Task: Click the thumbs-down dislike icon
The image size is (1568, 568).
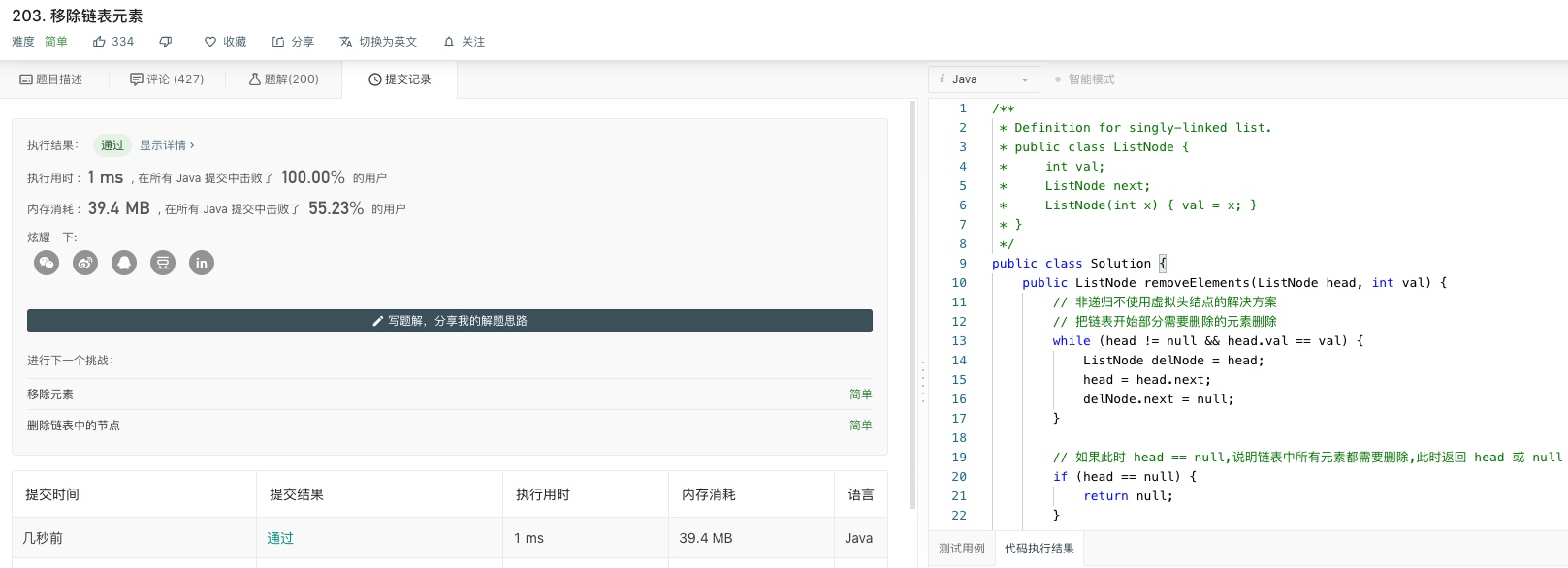Action: (166, 42)
